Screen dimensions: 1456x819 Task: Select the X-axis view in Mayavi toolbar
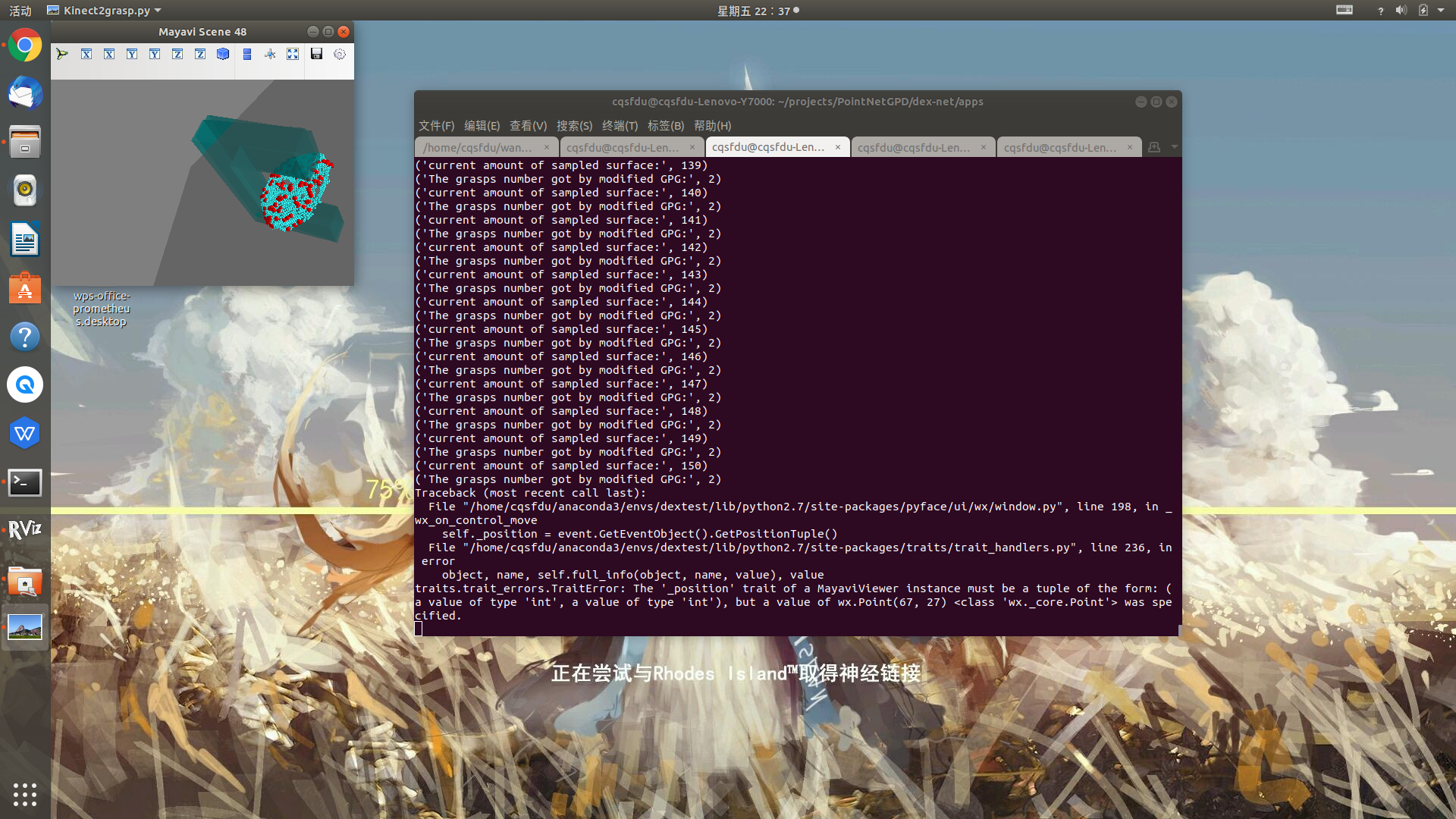86,54
